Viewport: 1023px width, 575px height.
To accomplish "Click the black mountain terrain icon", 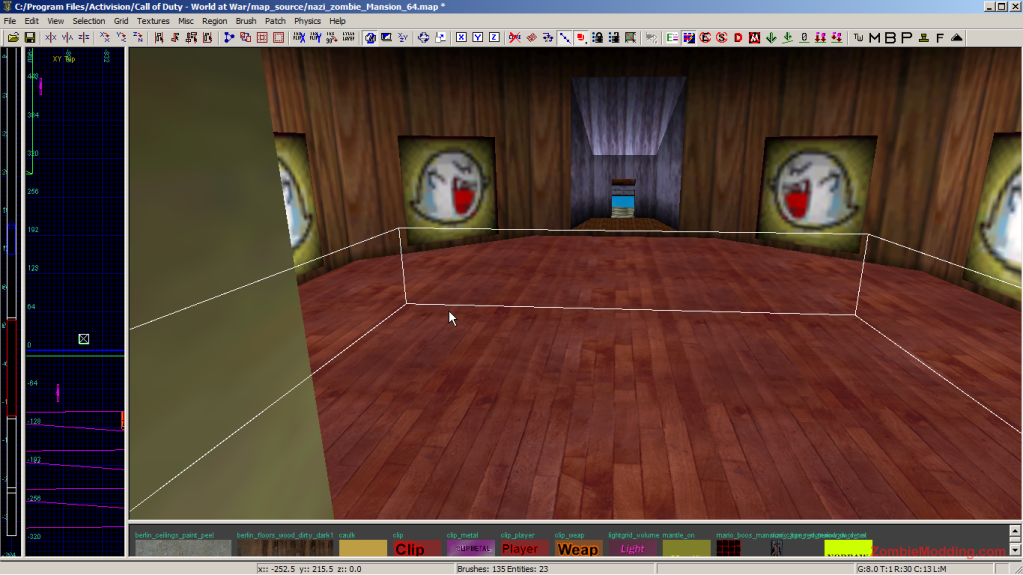I will (956, 38).
